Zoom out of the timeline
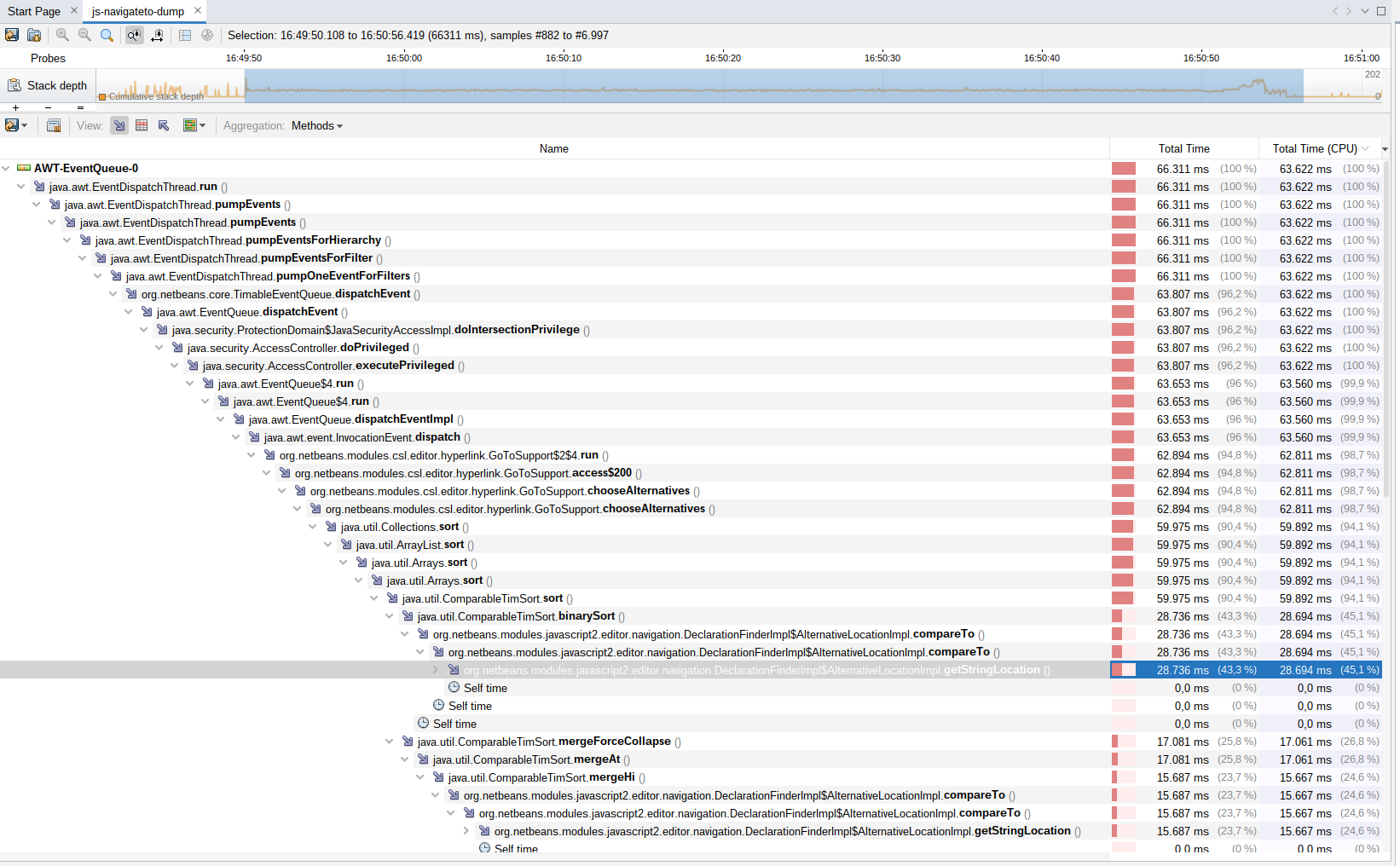This screenshot has height=866, width=1400. [x=84, y=35]
